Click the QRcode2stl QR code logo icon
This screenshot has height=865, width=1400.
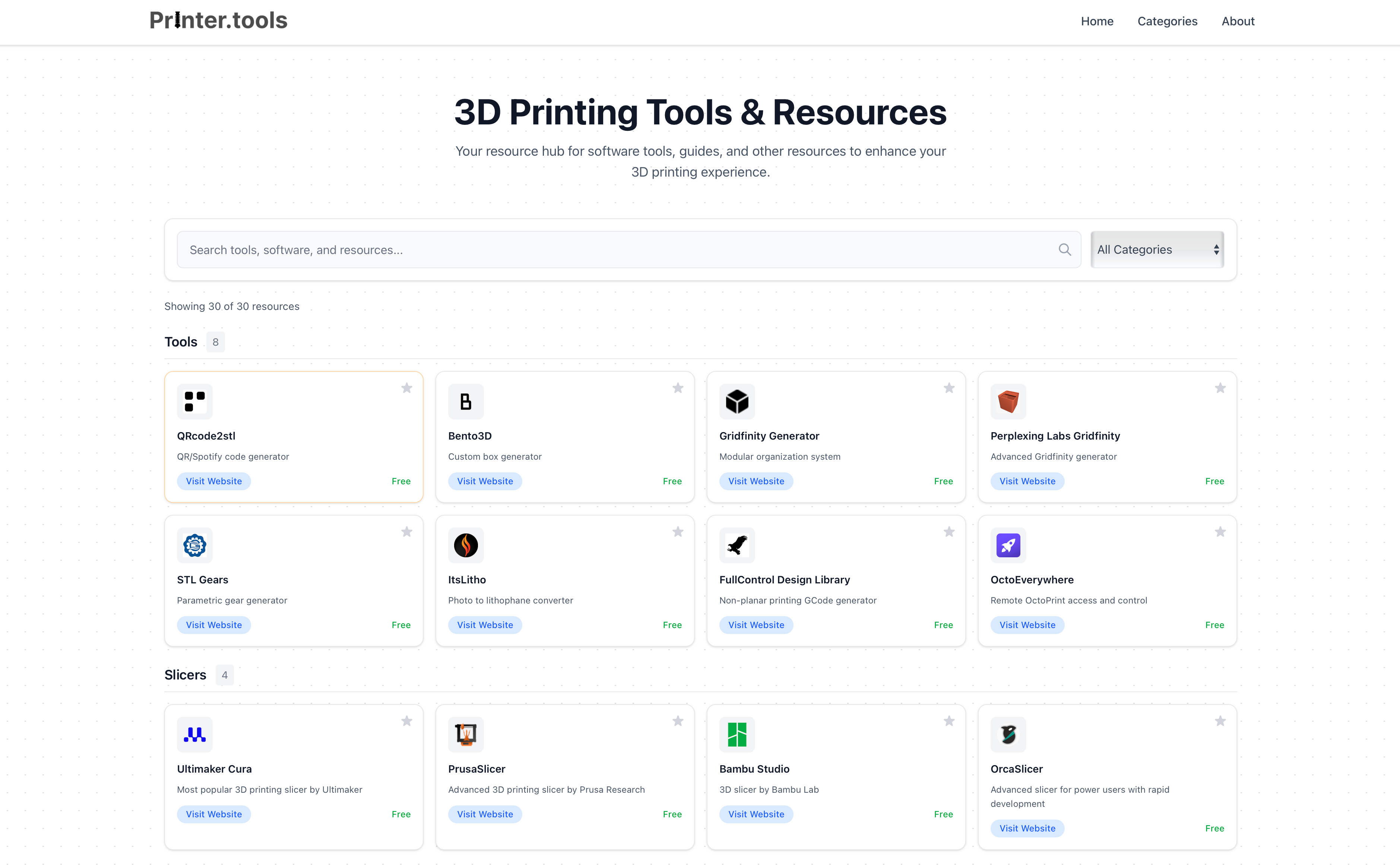pyautogui.click(x=194, y=401)
